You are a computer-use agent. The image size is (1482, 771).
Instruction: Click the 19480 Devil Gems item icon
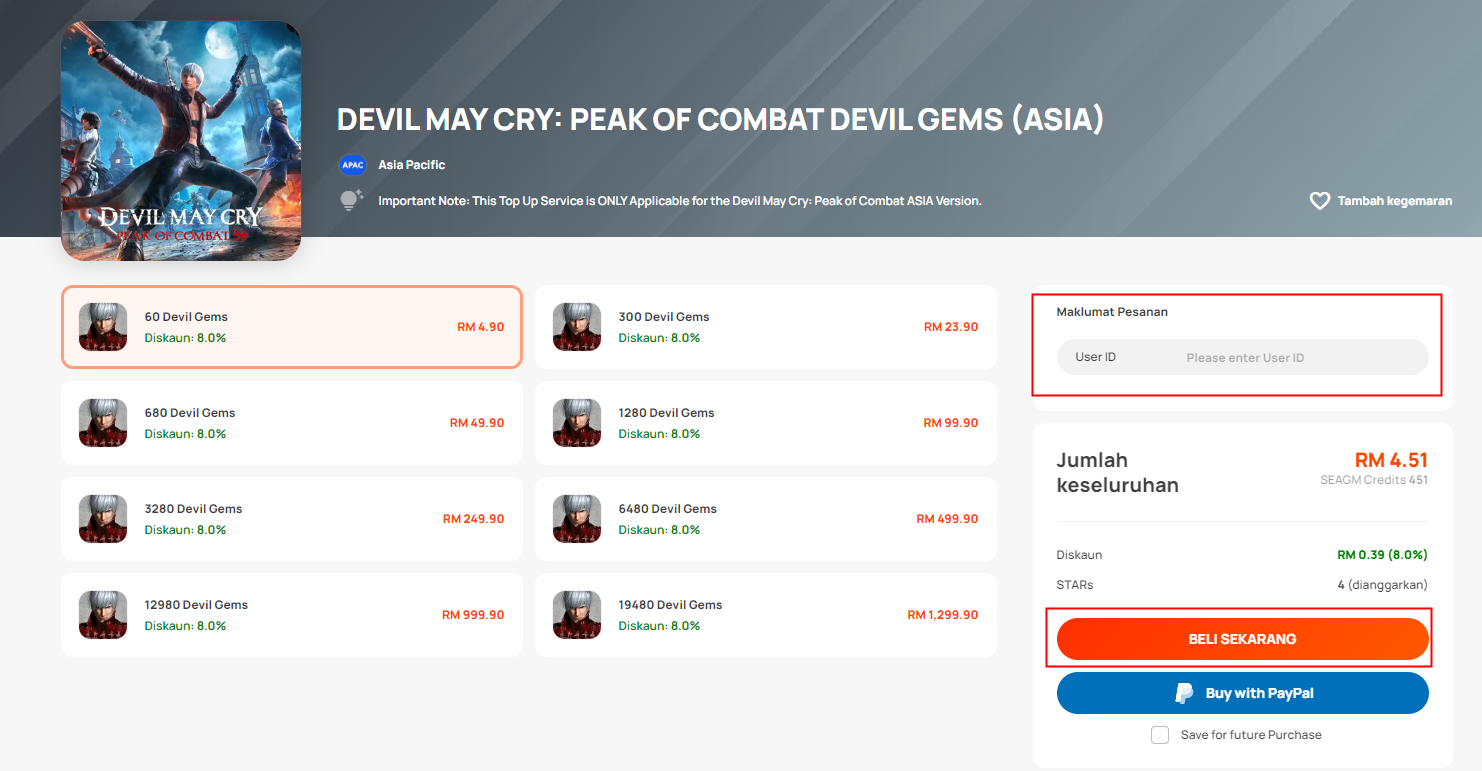[x=577, y=615]
